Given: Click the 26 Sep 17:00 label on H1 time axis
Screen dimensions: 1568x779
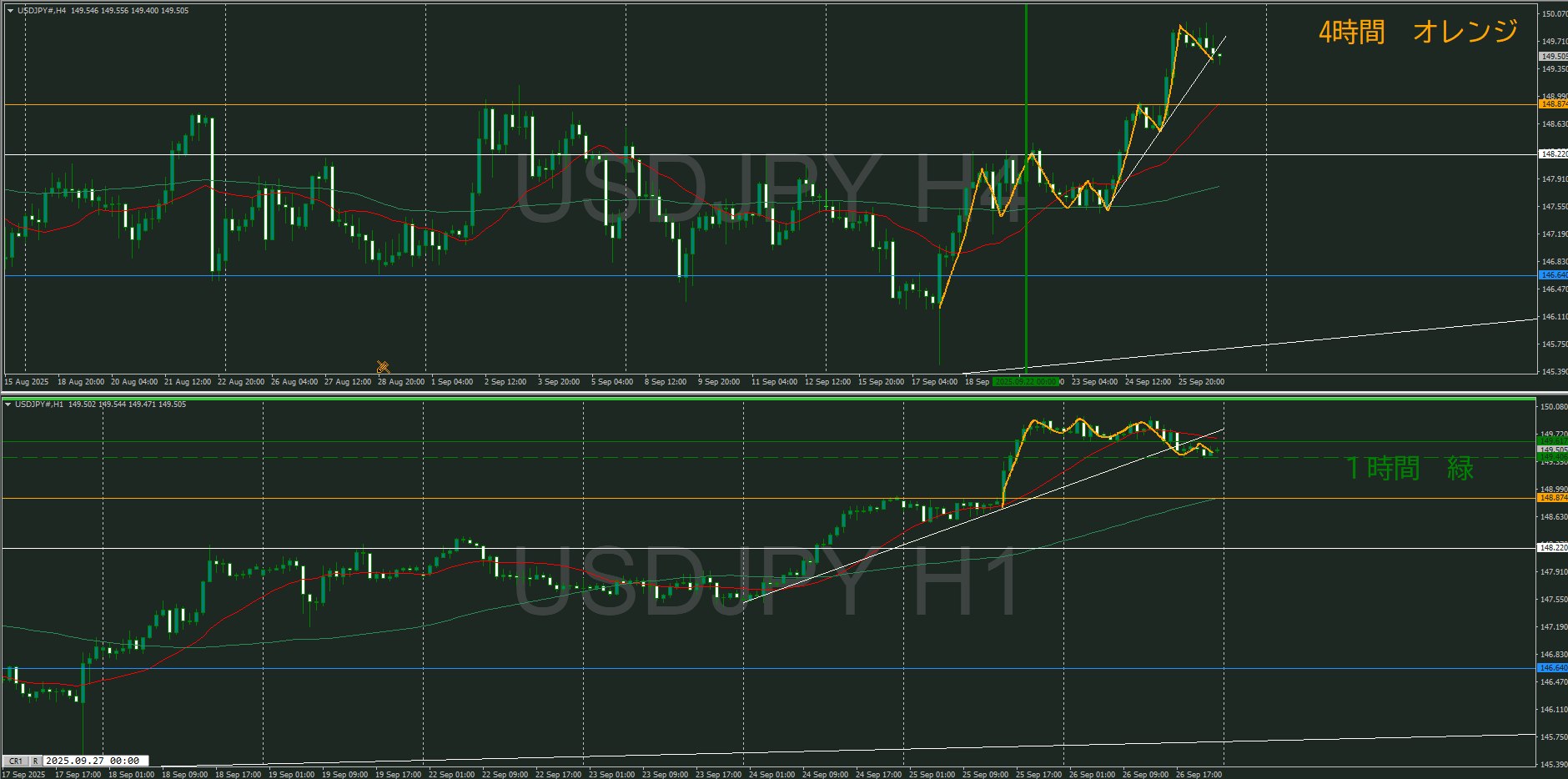Looking at the screenshot, I should tap(1199, 775).
